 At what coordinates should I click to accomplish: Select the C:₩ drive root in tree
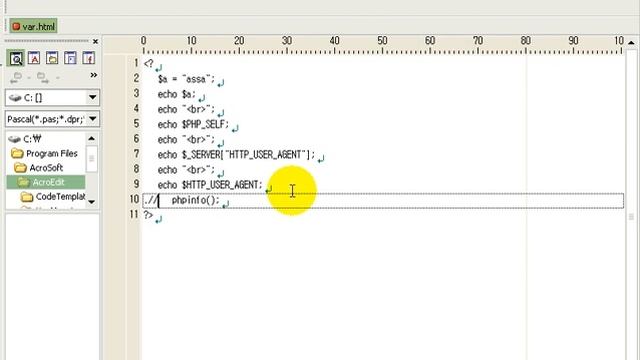tap(25, 139)
